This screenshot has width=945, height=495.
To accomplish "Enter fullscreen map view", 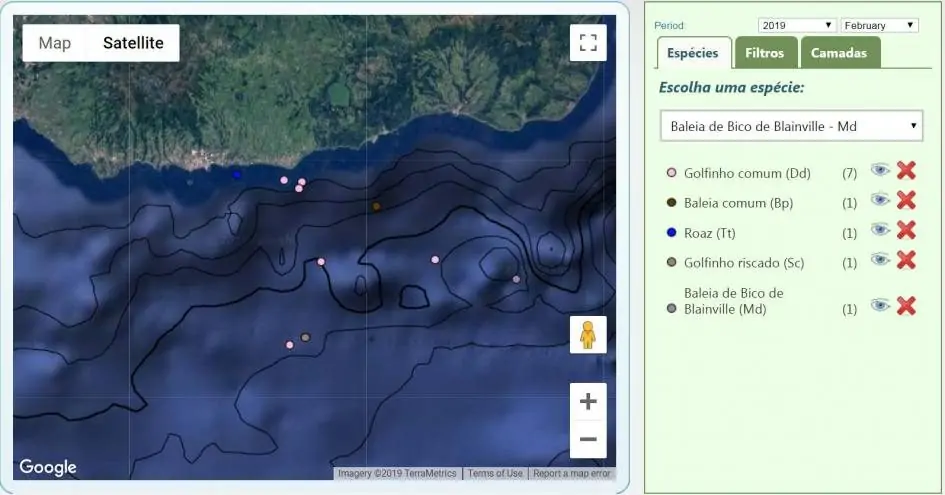I will pyautogui.click(x=588, y=43).
